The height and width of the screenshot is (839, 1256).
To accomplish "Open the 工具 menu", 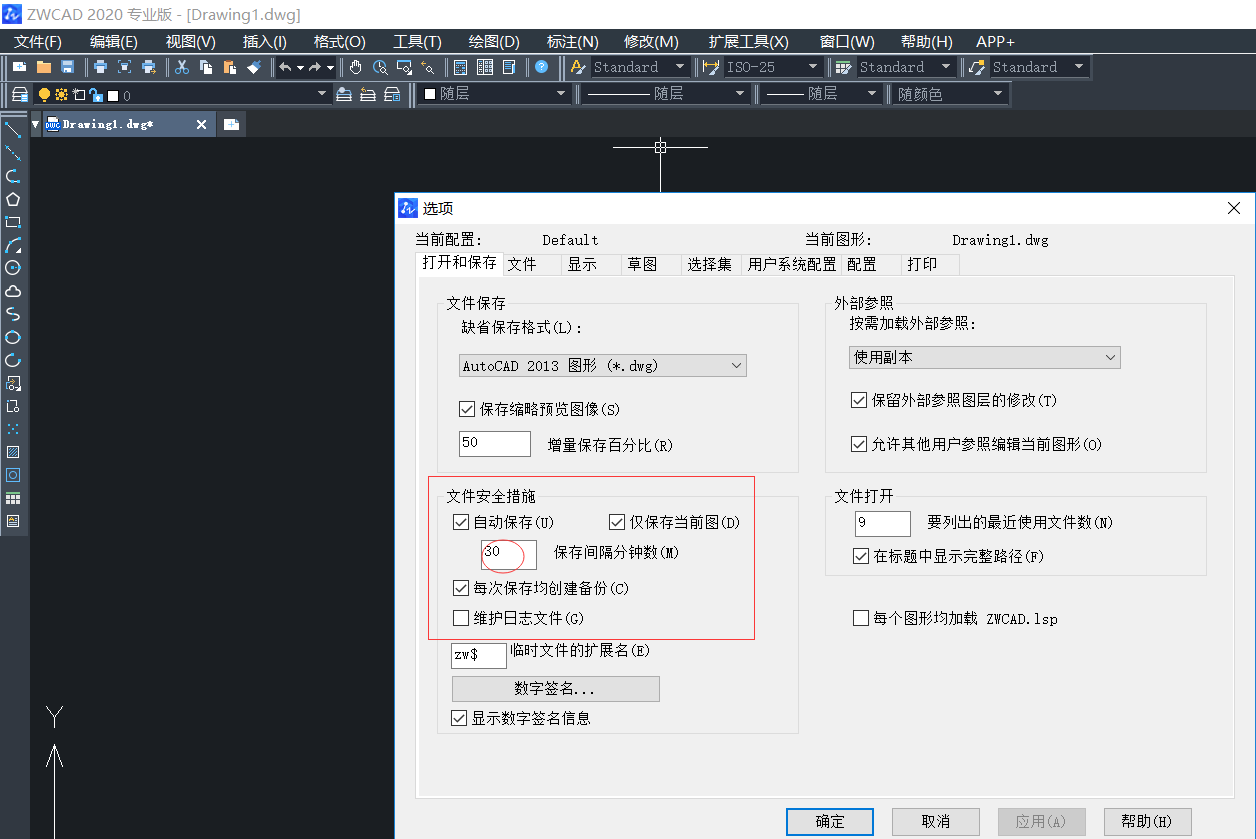I will [416, 41].
